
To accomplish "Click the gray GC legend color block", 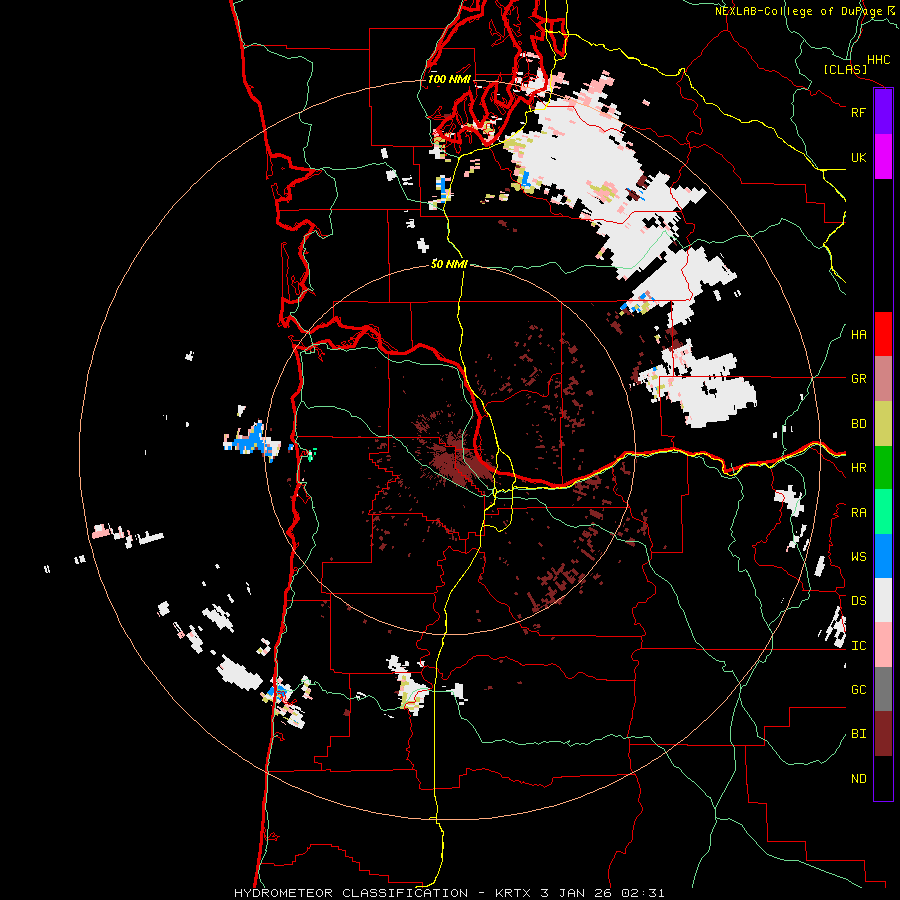I will (x=883, y=689).
